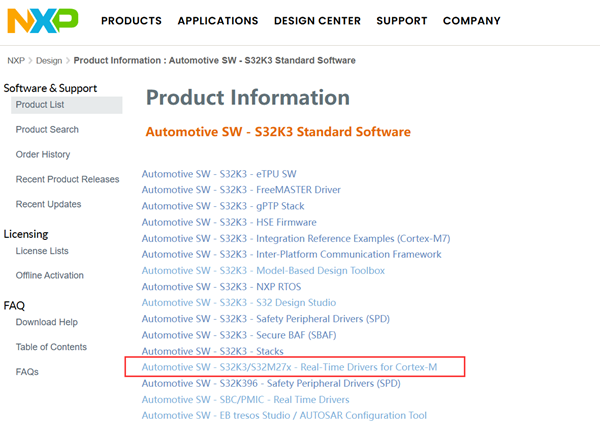
Task: Open the S32K3 eTPU SW link
Action: point(219,174)
